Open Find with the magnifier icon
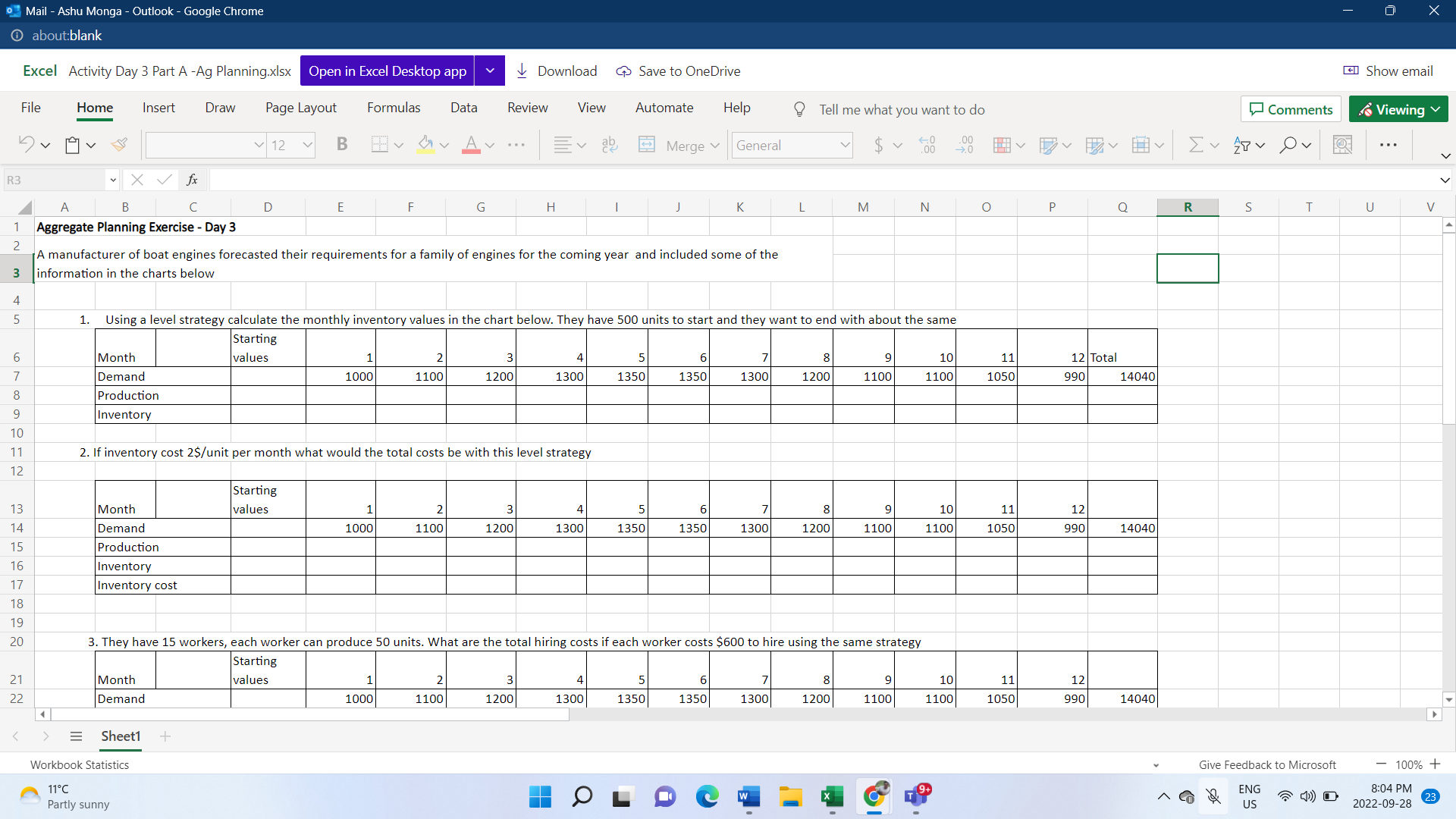Screen dimensions: 1456x819 click(1288, 144)
